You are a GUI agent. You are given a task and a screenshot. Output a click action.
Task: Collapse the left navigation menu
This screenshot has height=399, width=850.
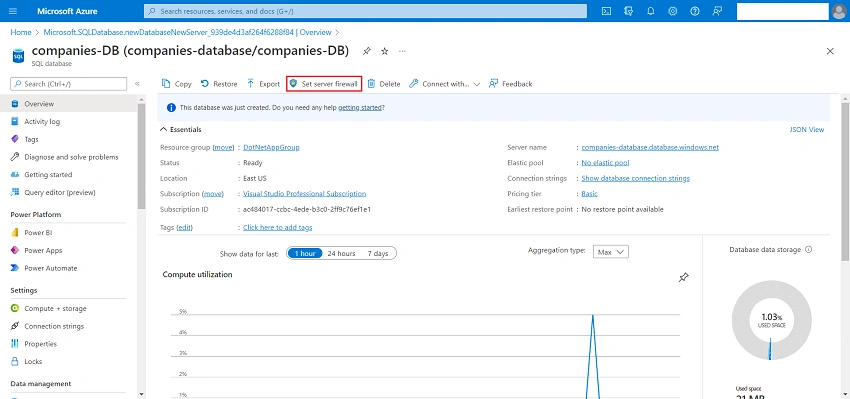[x=137, y=84]
